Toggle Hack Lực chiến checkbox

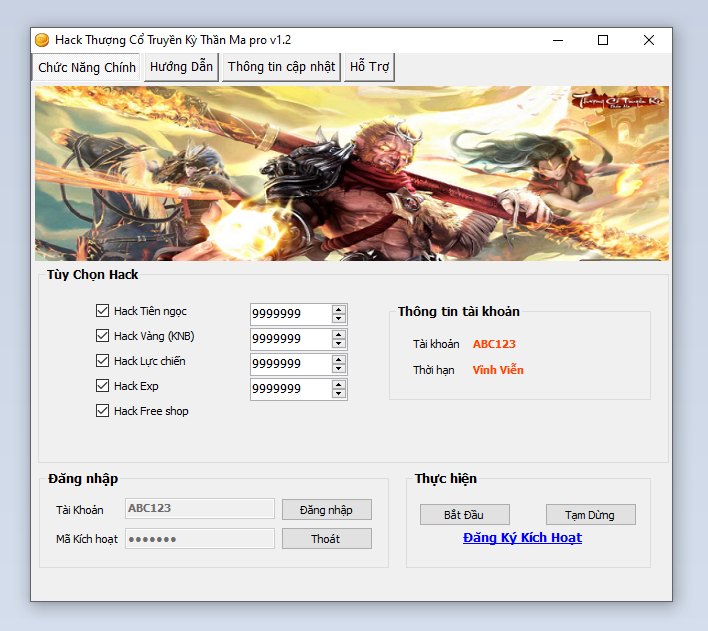102,361
